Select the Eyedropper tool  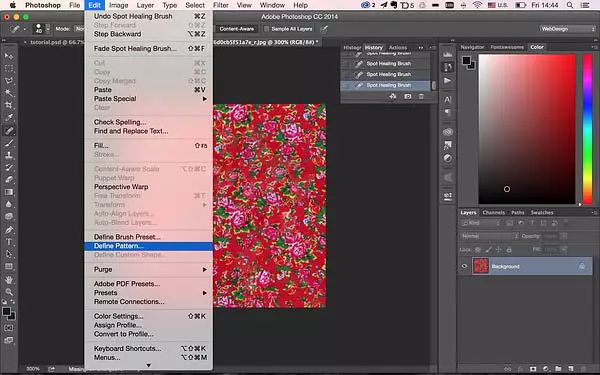(9, 117)
